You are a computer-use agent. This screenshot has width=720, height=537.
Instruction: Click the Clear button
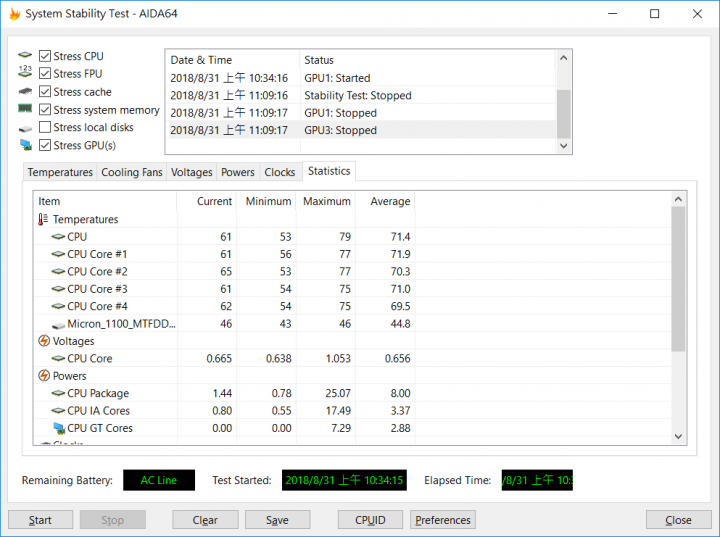pyautogui.click(x=205, y=520)
